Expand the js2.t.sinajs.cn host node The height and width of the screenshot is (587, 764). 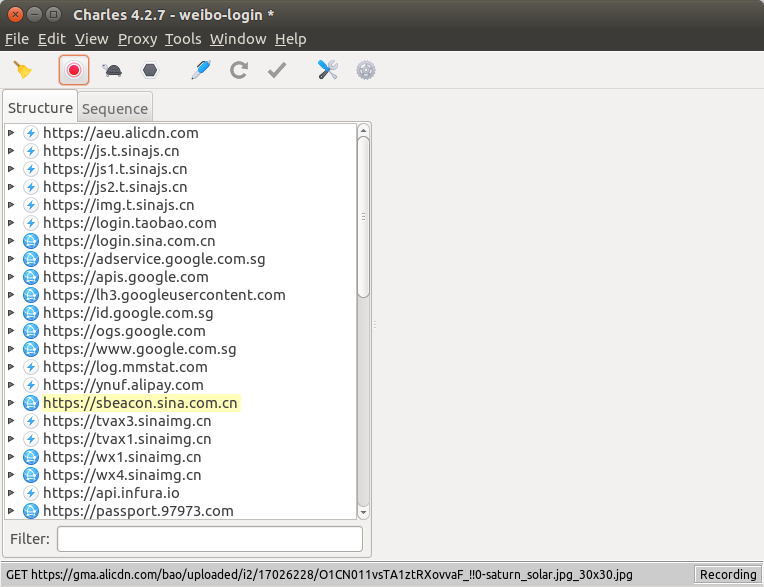coord(11,187)
